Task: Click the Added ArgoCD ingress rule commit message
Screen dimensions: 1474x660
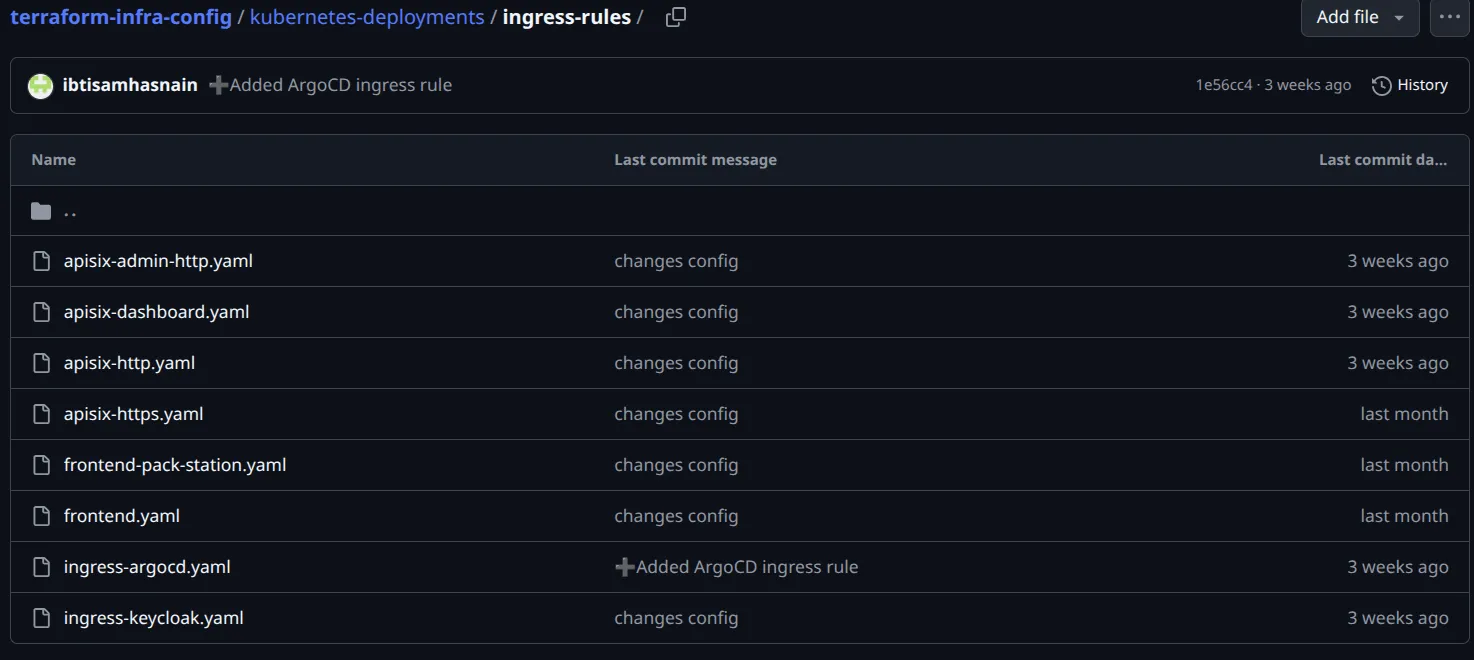Action: click(x=340, y=85)
